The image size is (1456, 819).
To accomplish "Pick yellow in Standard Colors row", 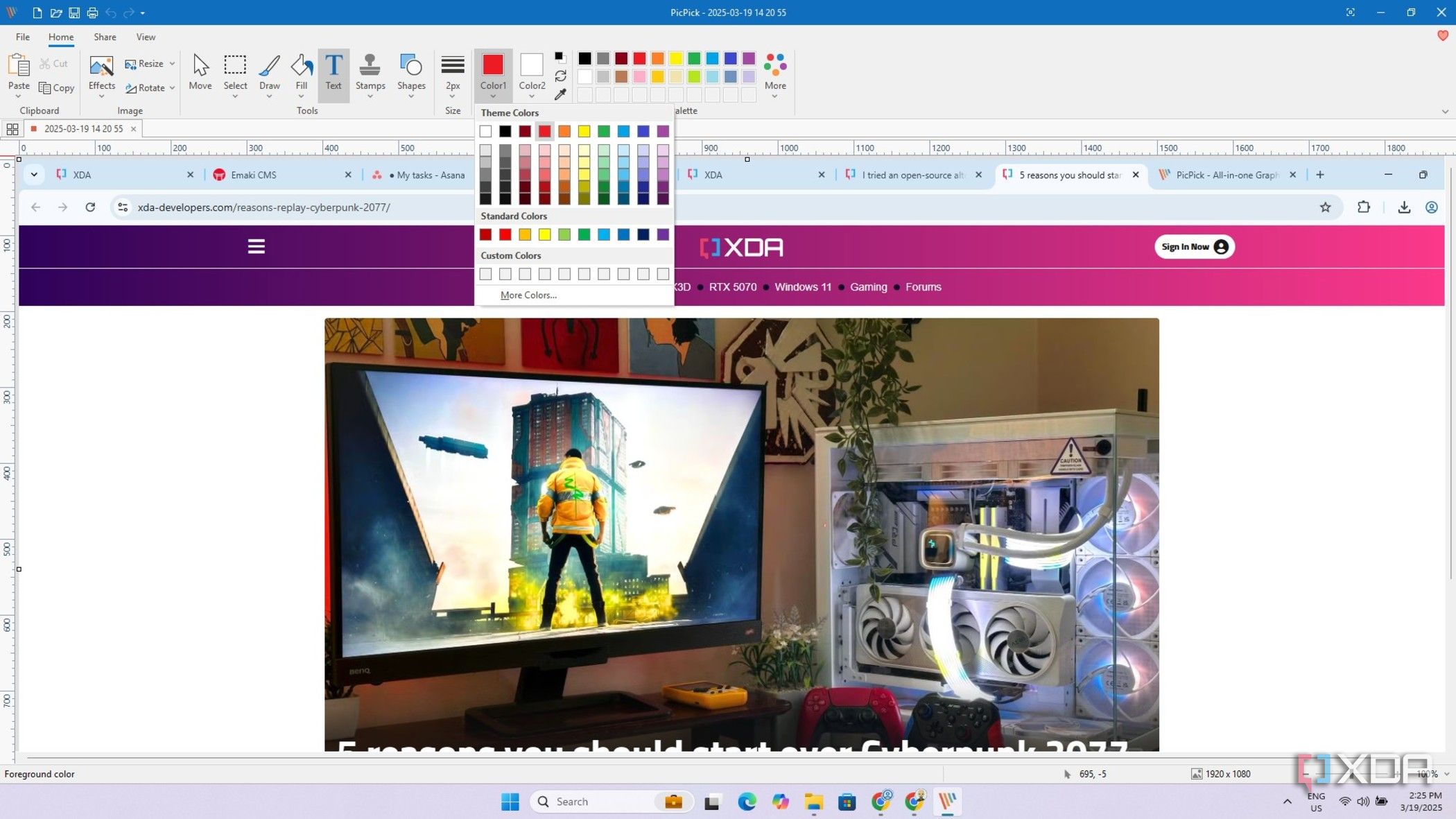I will coord(545,235).
